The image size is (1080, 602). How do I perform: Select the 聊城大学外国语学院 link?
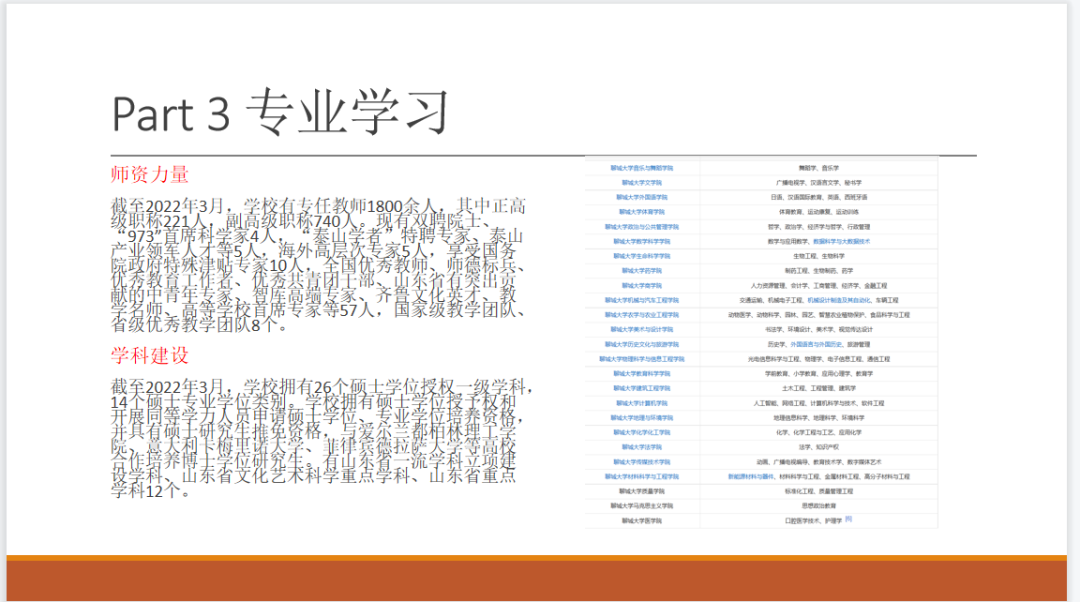[642, 198]
